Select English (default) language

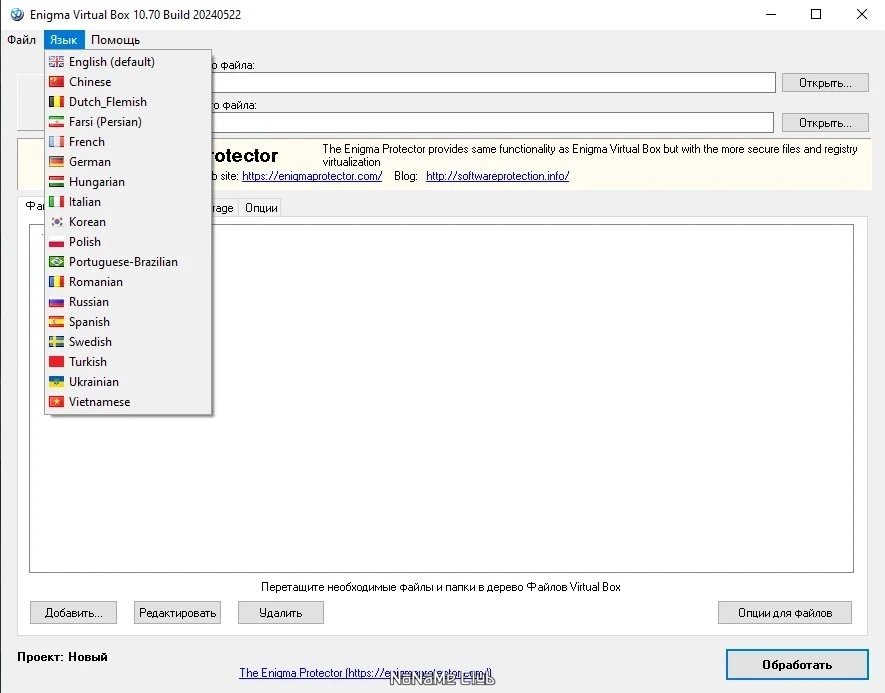point(128,62)
